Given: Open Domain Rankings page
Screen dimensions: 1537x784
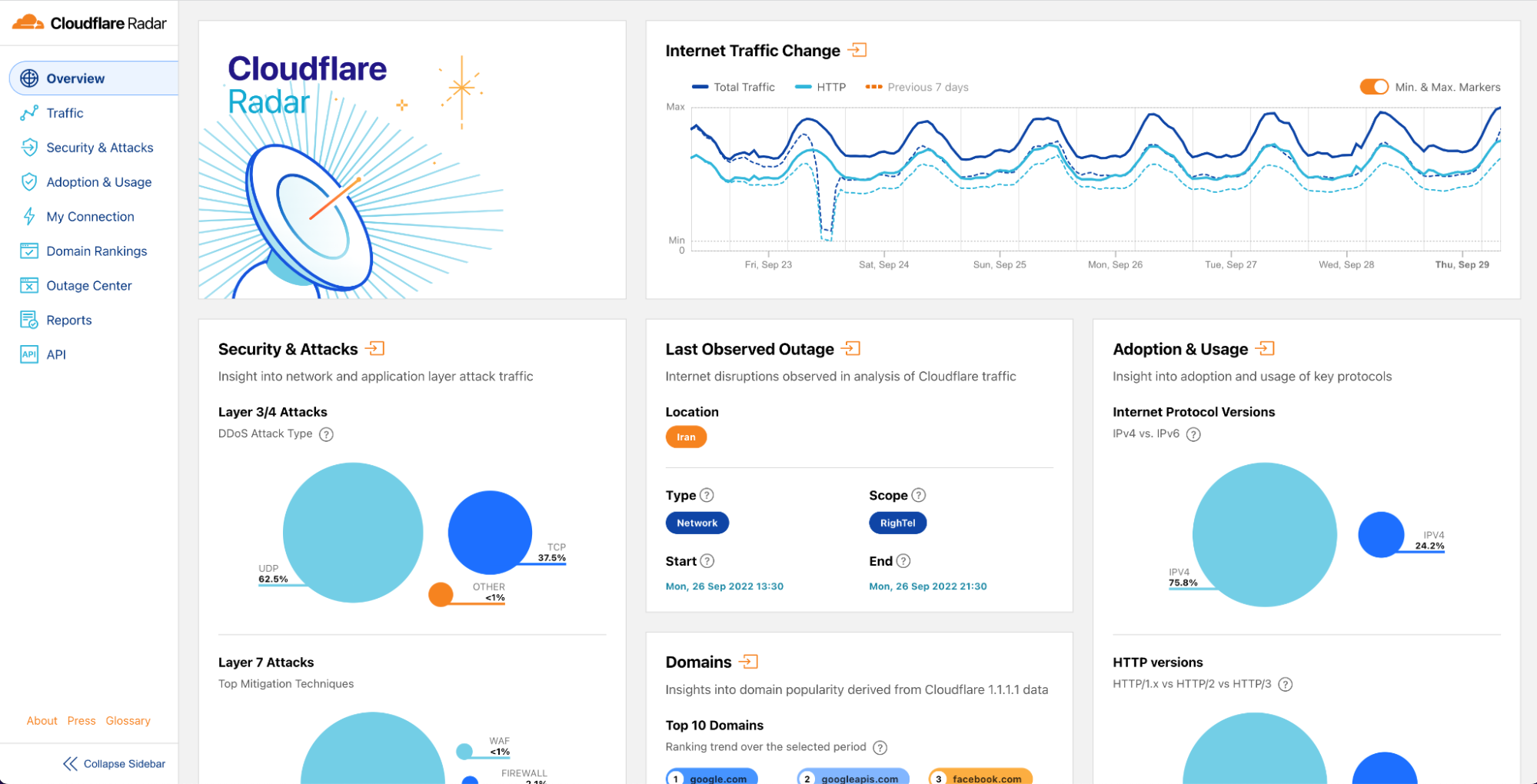Looking at the screenshot, I should coord(97,251).
